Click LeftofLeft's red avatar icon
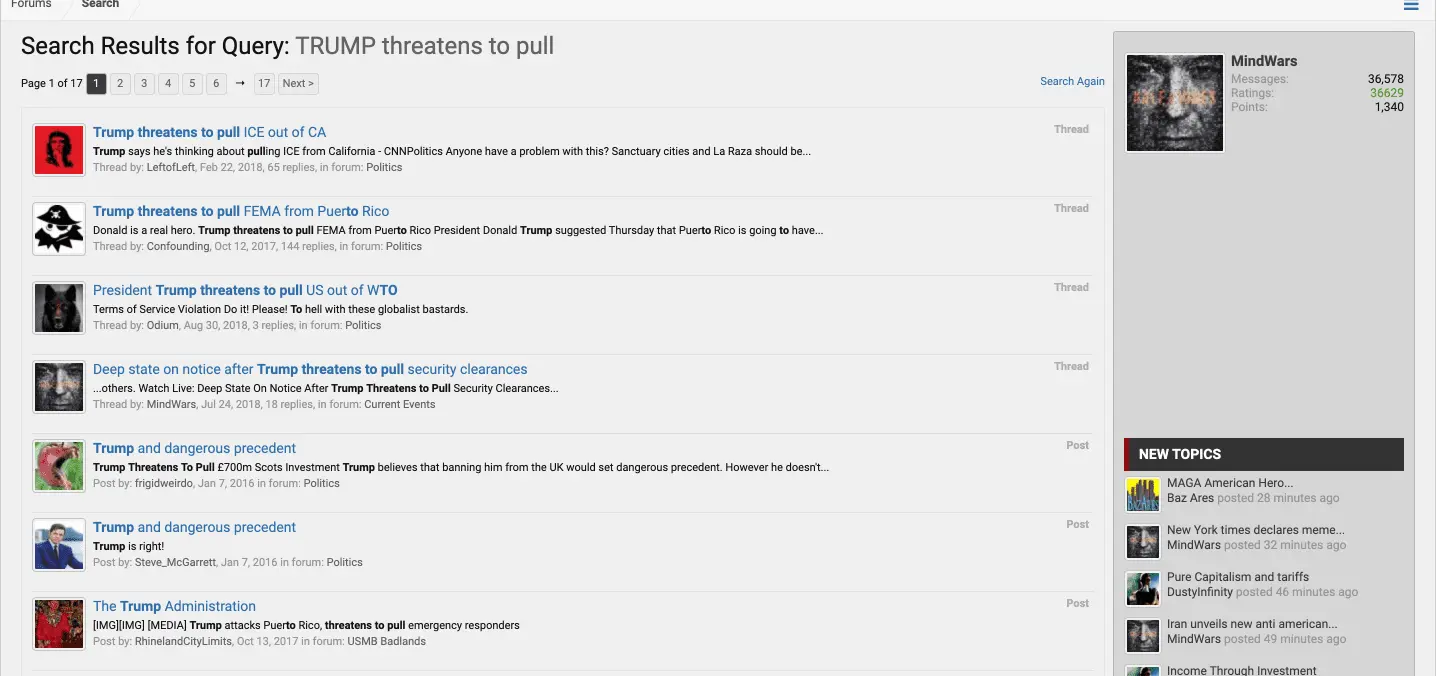 [x=58, y=149]
